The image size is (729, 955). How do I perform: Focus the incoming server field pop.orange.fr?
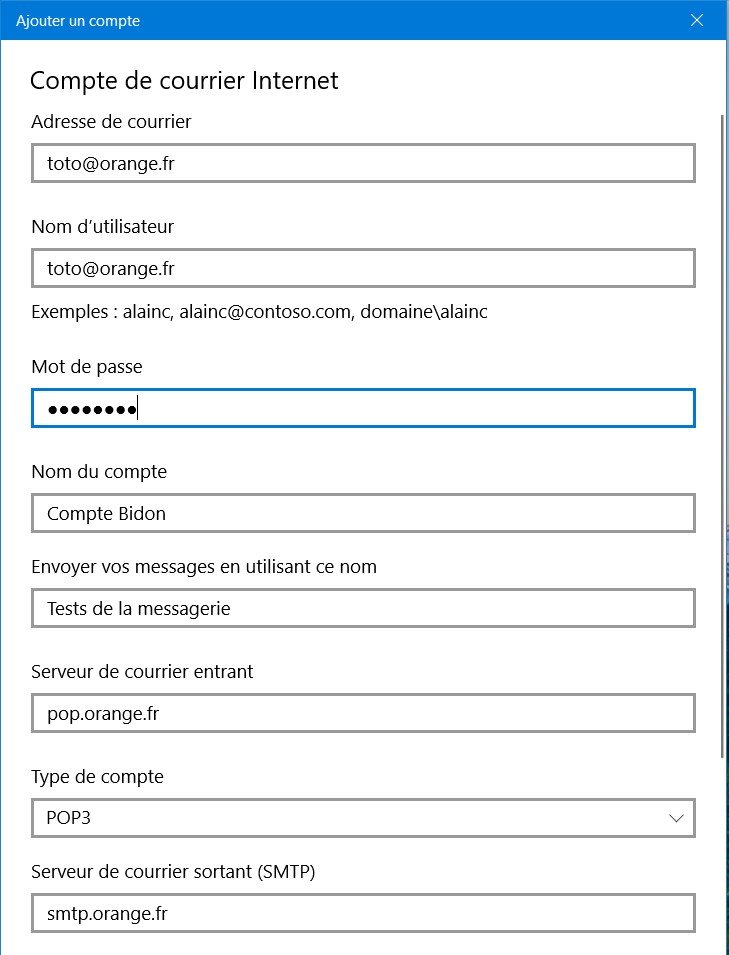pos(363,713)
